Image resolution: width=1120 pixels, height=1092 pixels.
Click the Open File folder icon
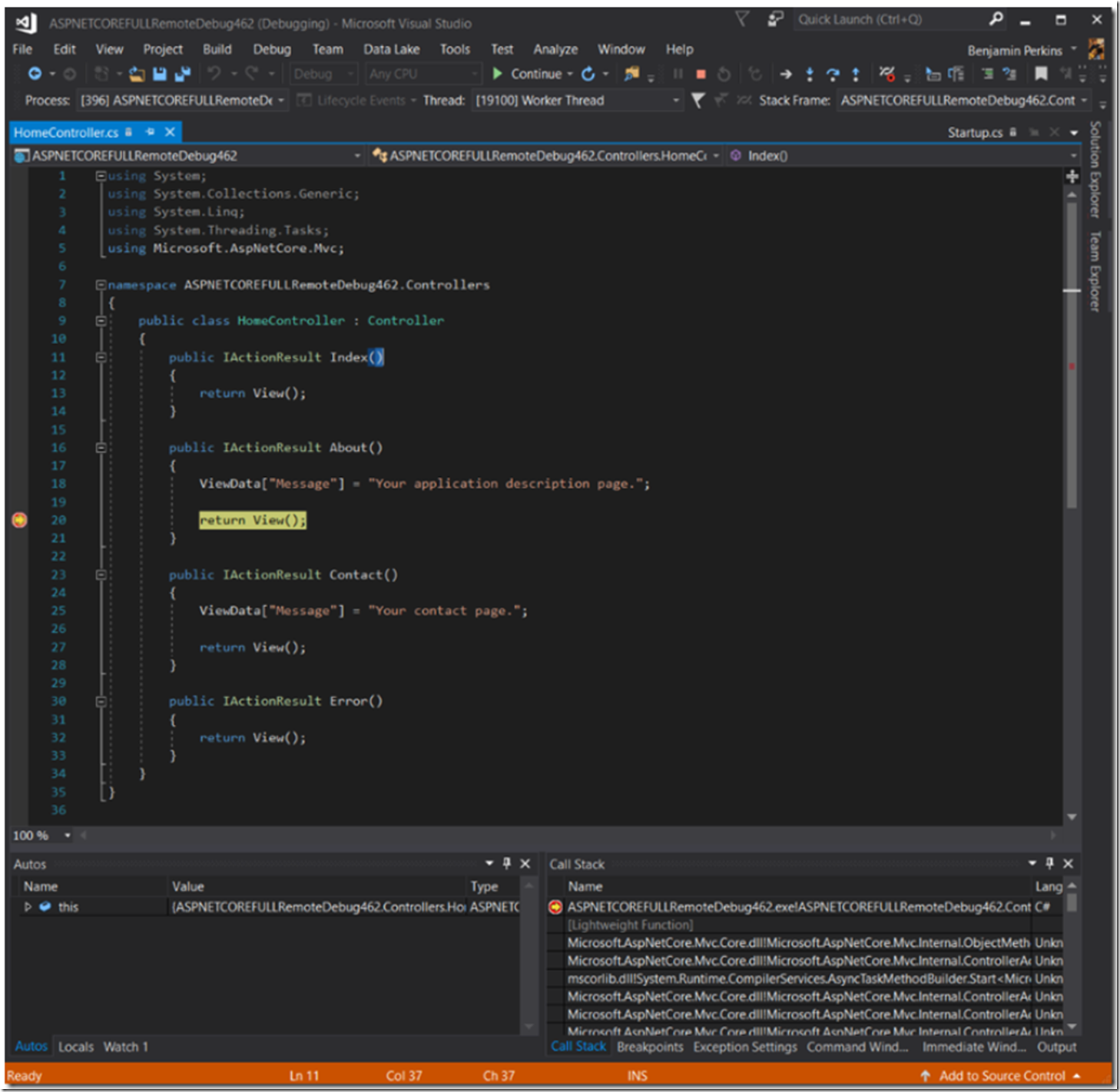137,74
